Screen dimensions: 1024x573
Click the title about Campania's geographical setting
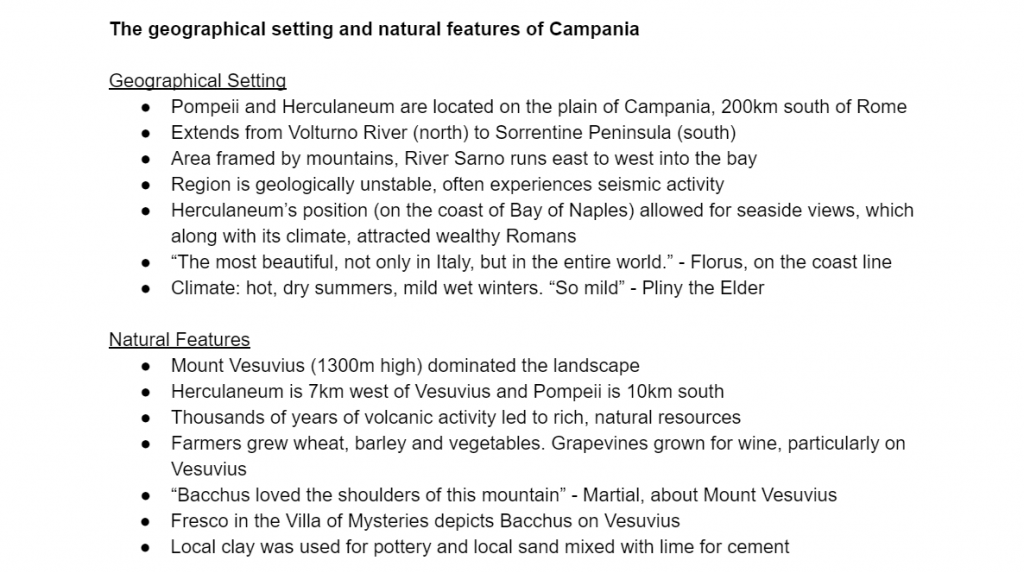pyautogui.click(x=374, y=29)
